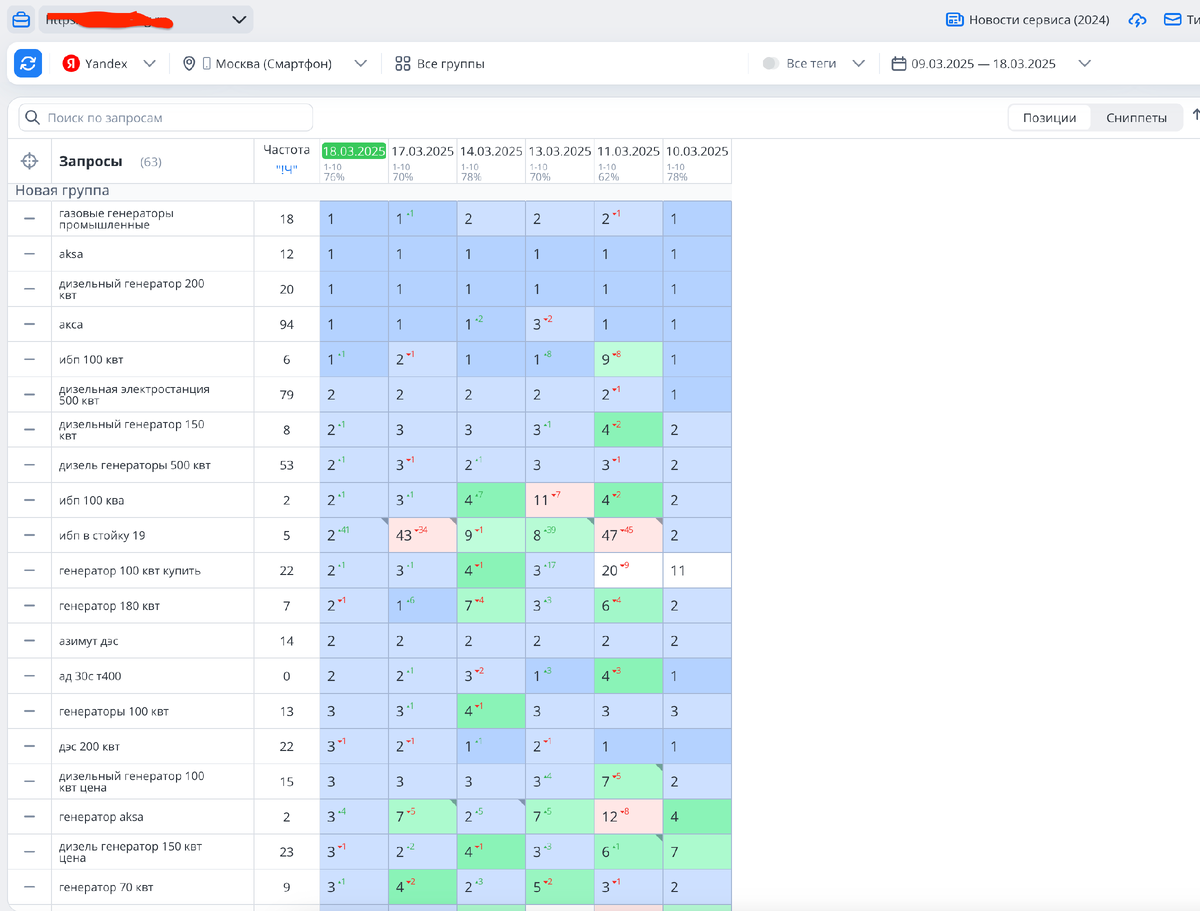Select the 17.03.2025 date column header
The image size is (1200, 911).
[x=423, y=151]
